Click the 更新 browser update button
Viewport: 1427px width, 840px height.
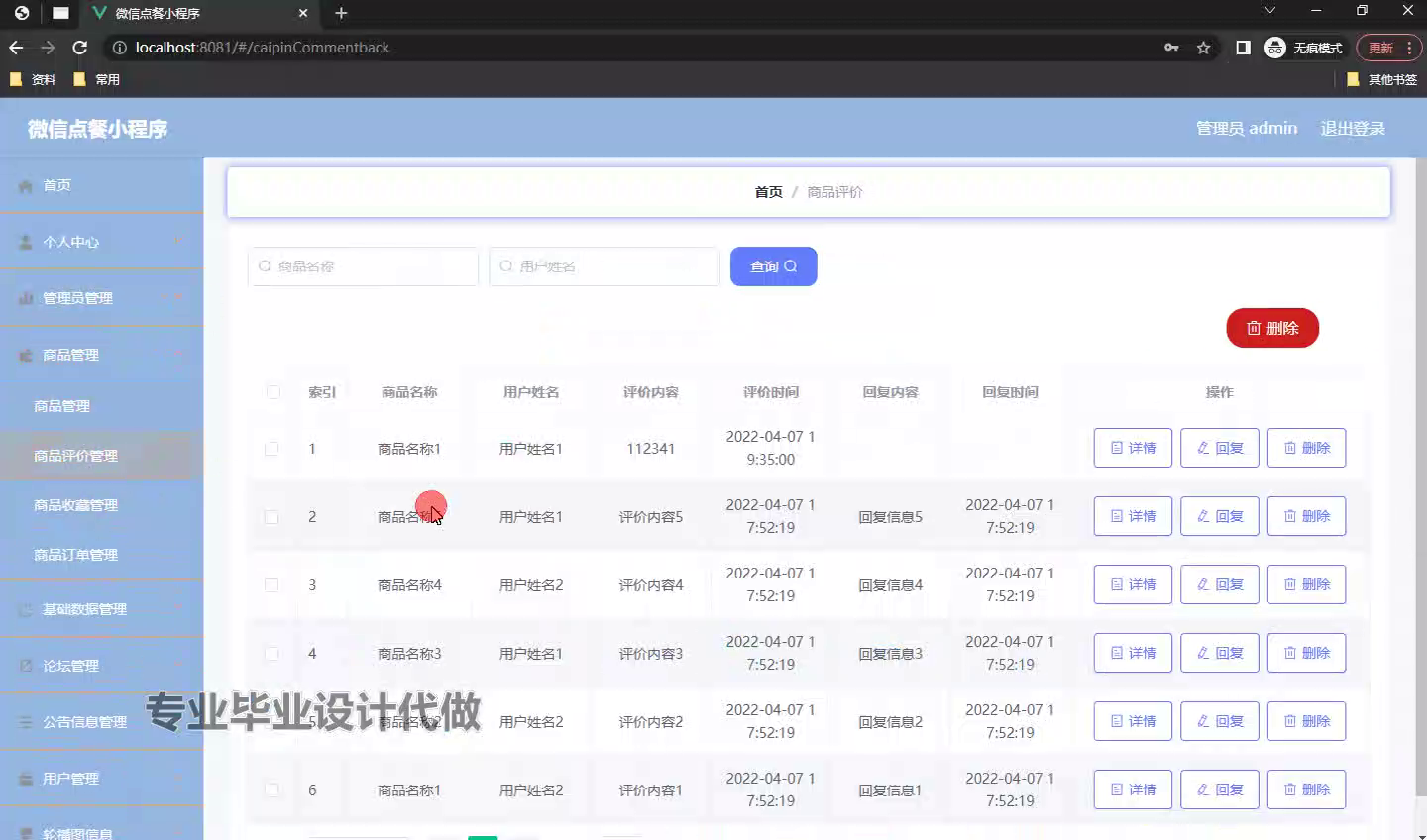click(x=1388, y=48)
